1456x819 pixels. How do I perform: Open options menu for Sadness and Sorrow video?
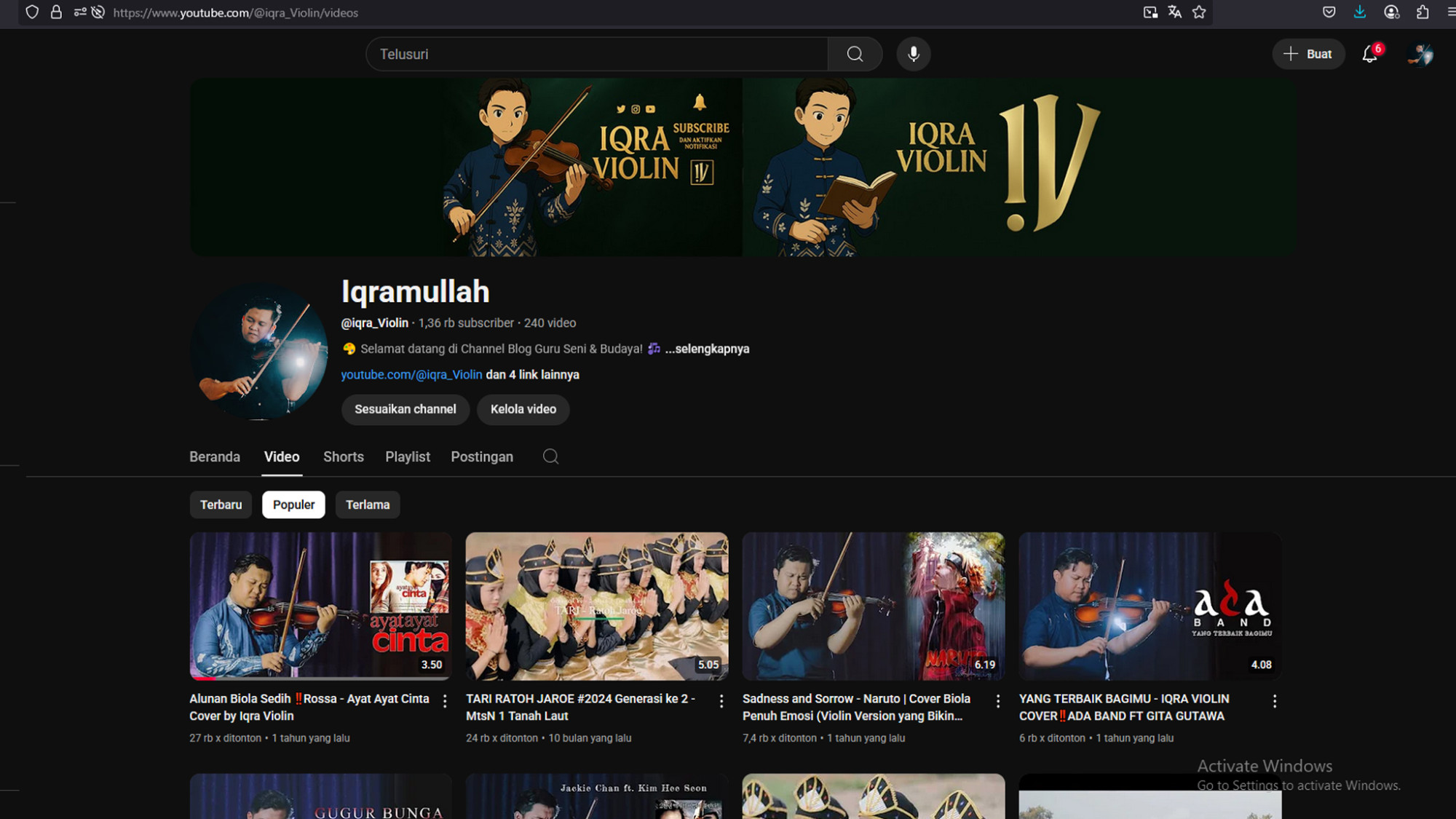[998, 700]
